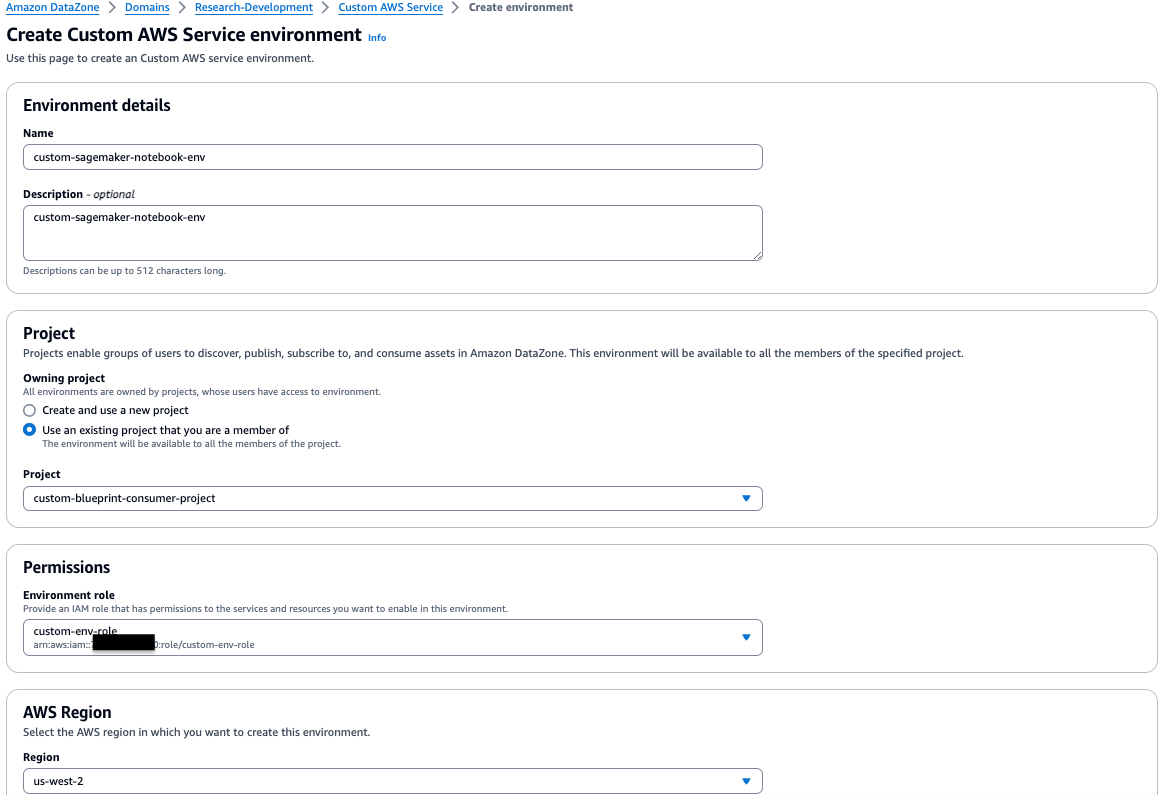Open the Amazon DataZone breadcrumb link
1164x795 pixels.
tap(53, 7)
